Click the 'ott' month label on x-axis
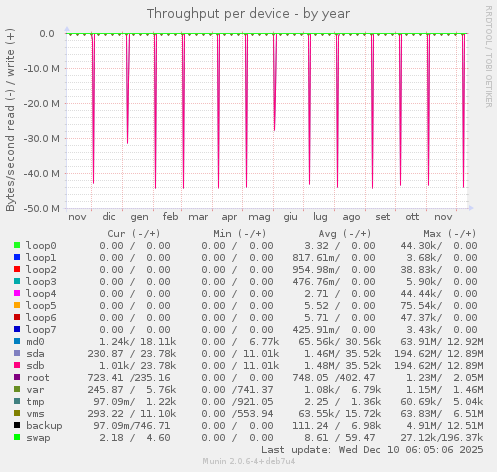Viewport: 497px width, 472px height. tap(412, 217)
